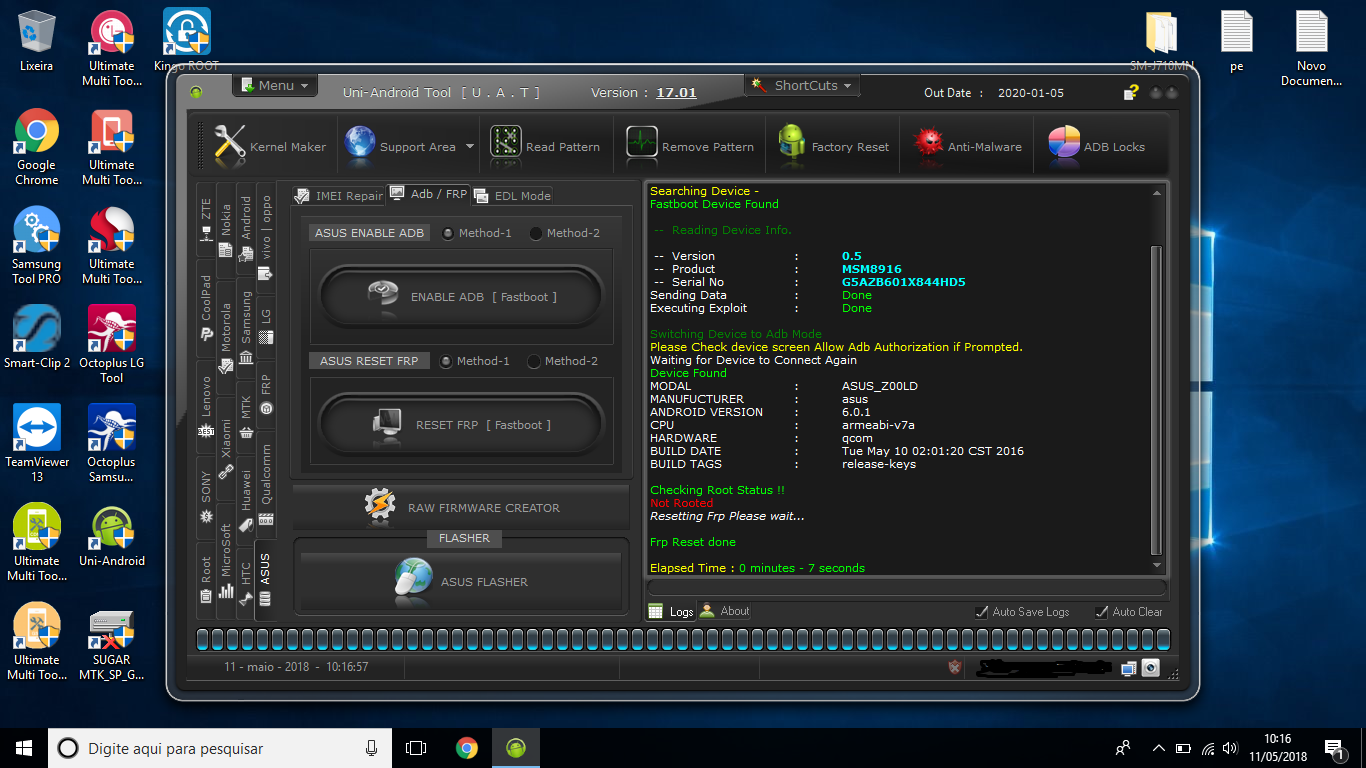Open TeamViewer 13 desktop shortcut
1366x768 pixels.
tap(37, 443)
